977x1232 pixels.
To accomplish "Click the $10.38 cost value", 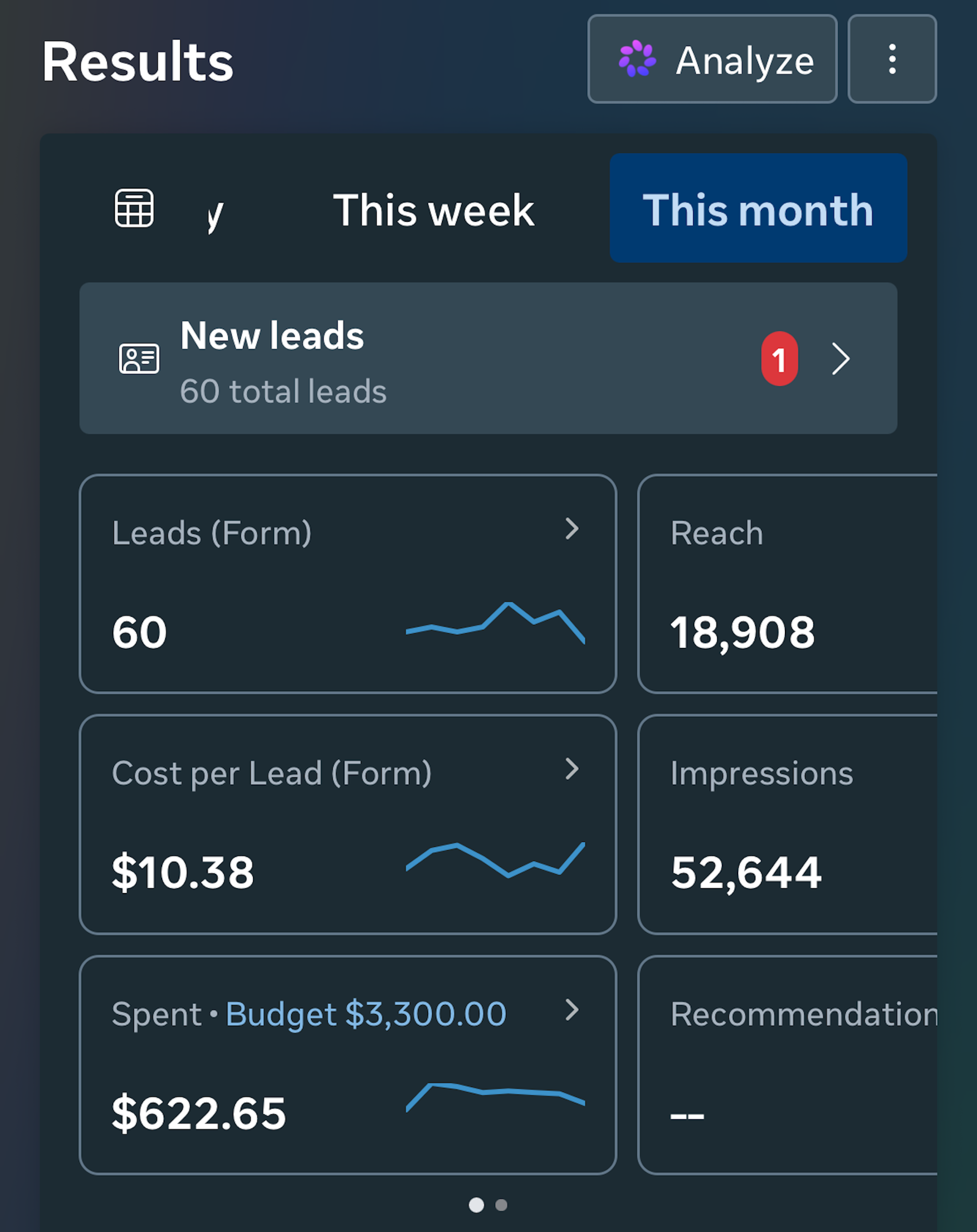I will pos(182,872).
